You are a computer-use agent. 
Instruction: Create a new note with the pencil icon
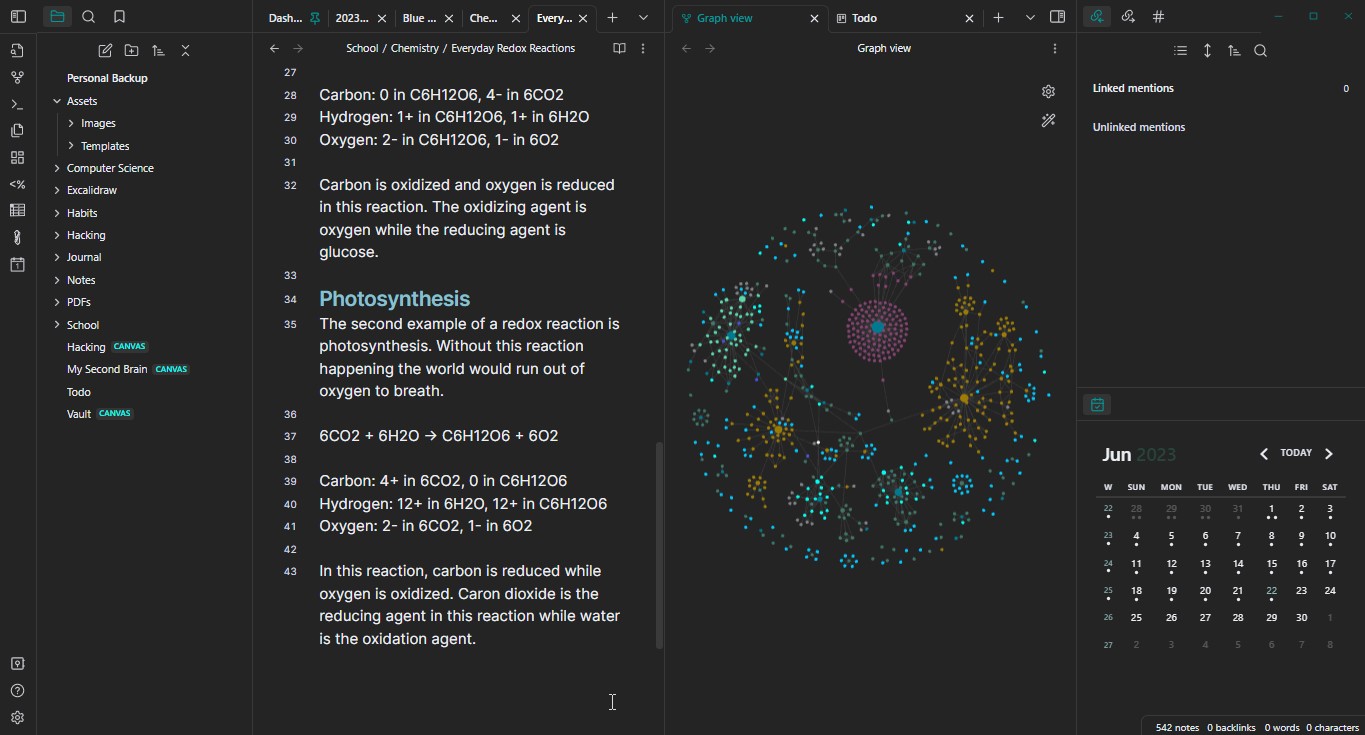pos(105,50)
